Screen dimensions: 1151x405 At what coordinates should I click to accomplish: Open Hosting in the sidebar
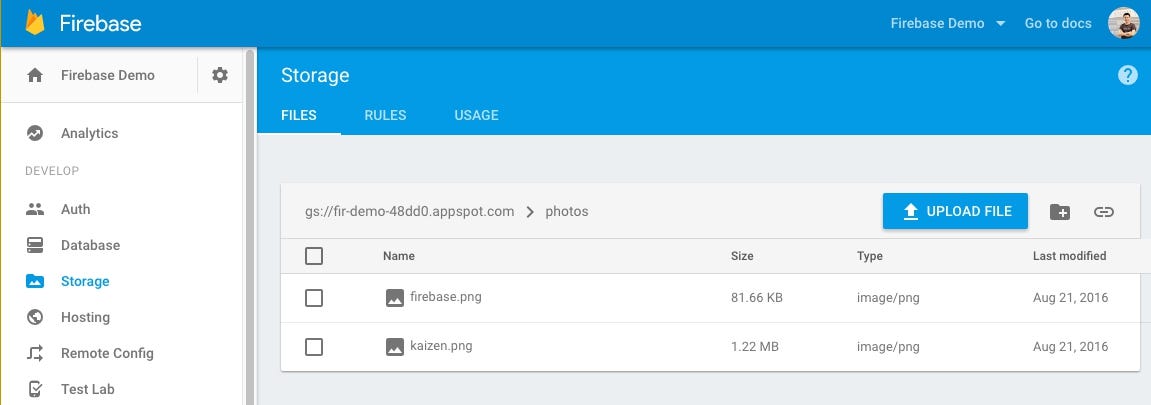pyautogui.click(x=85, y=317)
